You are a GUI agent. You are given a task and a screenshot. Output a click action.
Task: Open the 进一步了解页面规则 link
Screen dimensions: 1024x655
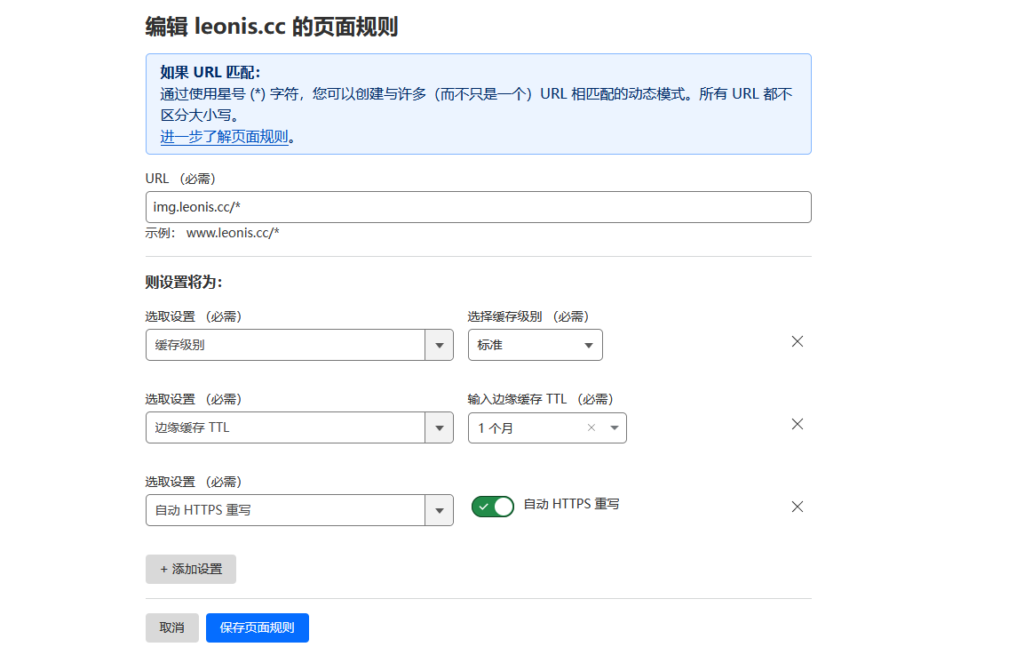pyautogui.click(x=224, y=137)
